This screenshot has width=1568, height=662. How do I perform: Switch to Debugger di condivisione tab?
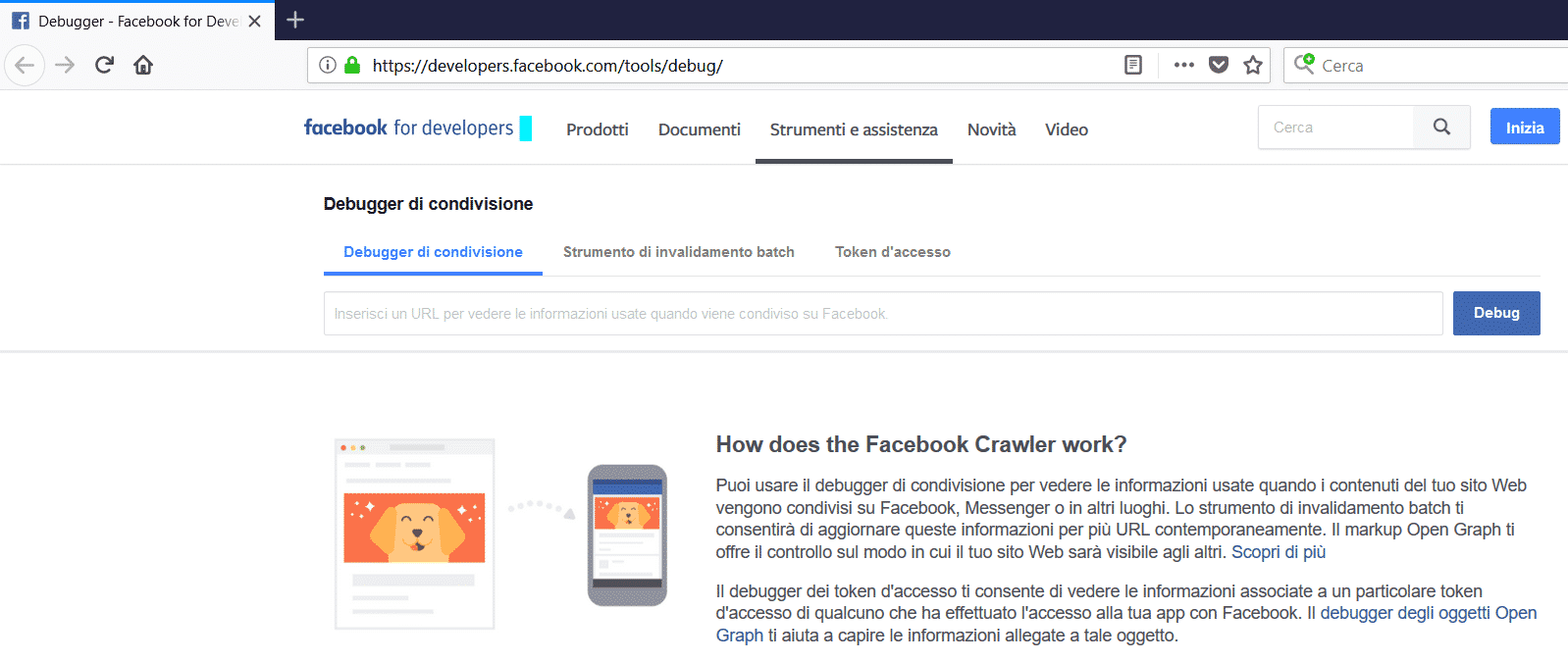(433, 252)
